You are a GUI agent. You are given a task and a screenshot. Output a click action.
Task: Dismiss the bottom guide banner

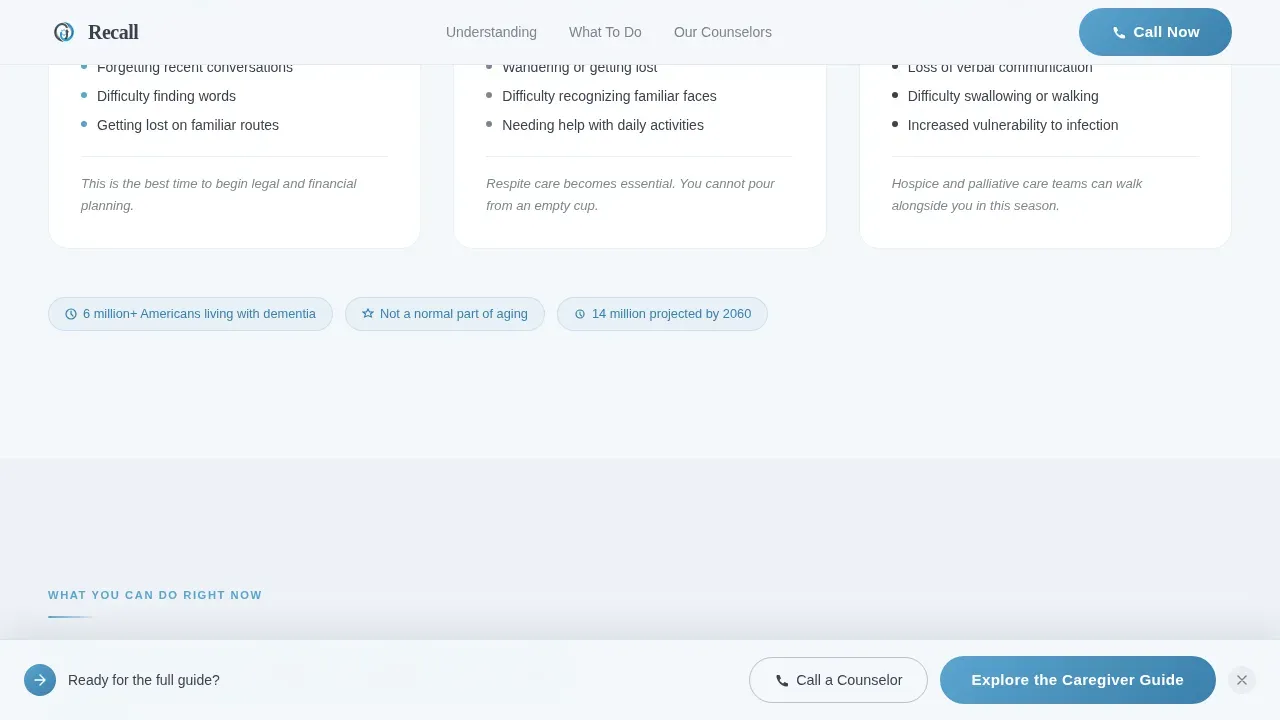pyautogui.click(x=1242, y=680)
